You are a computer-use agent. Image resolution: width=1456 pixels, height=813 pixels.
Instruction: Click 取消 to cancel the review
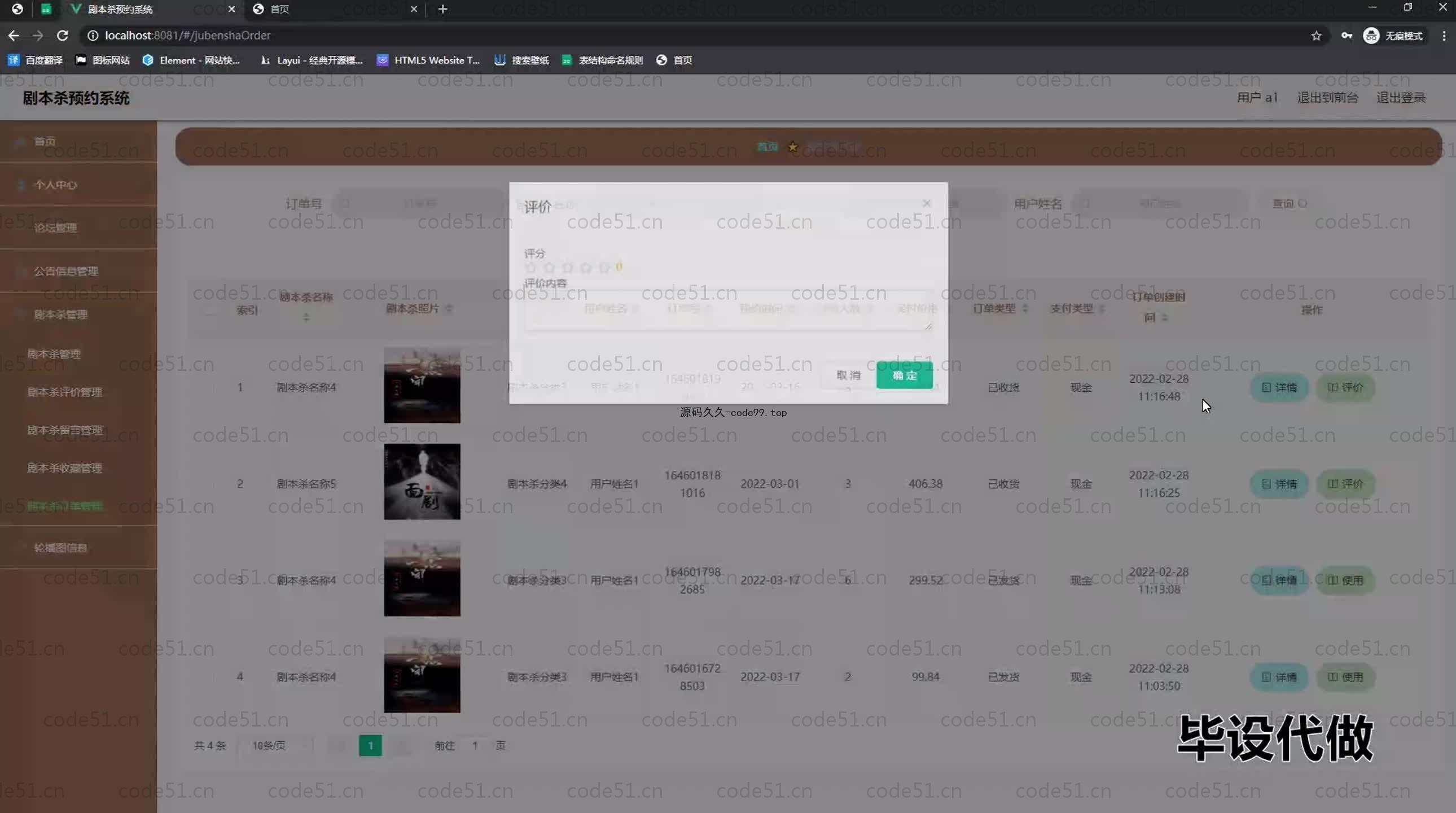pos(848,375)
